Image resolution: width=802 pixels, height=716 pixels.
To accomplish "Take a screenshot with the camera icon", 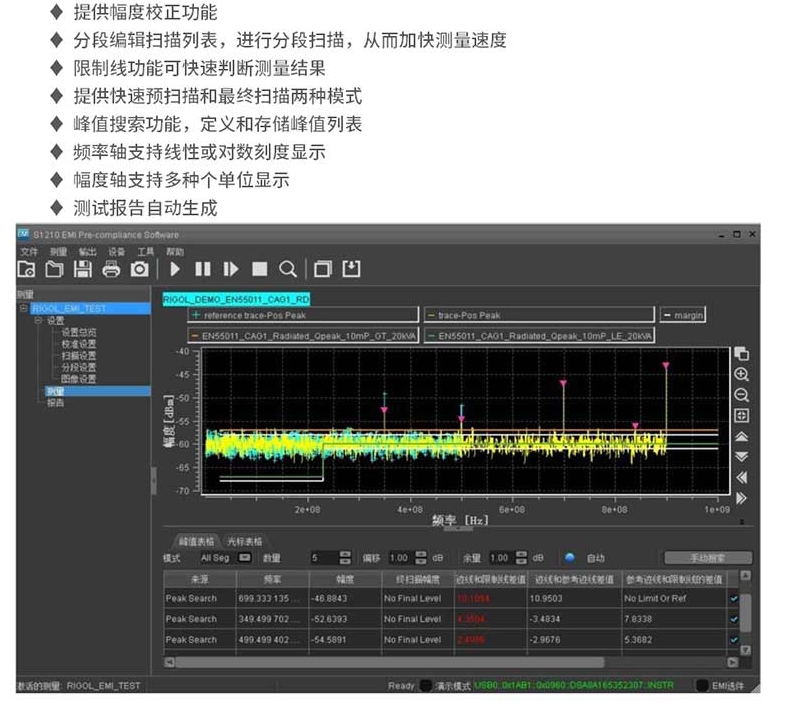I will (139, 269).
